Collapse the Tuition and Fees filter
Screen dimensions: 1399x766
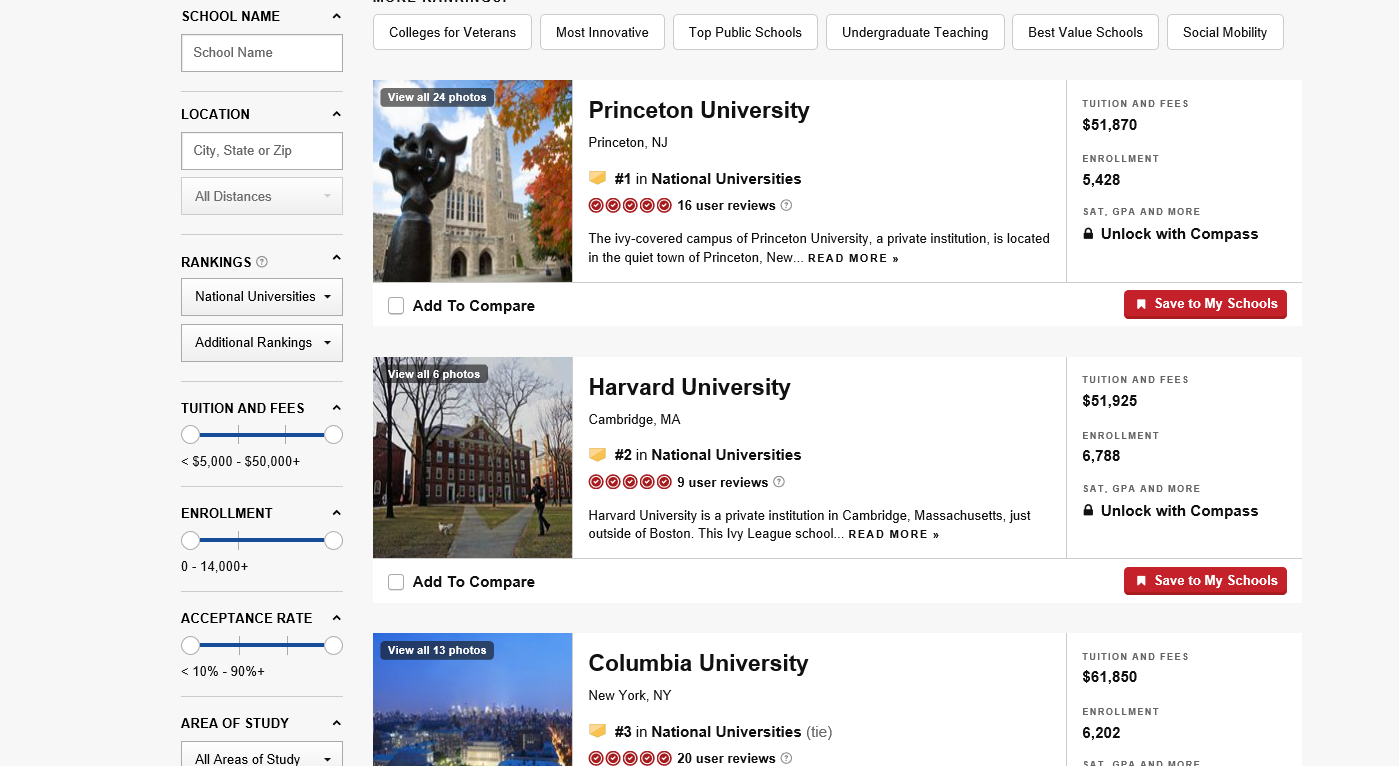tap(336, 408)
